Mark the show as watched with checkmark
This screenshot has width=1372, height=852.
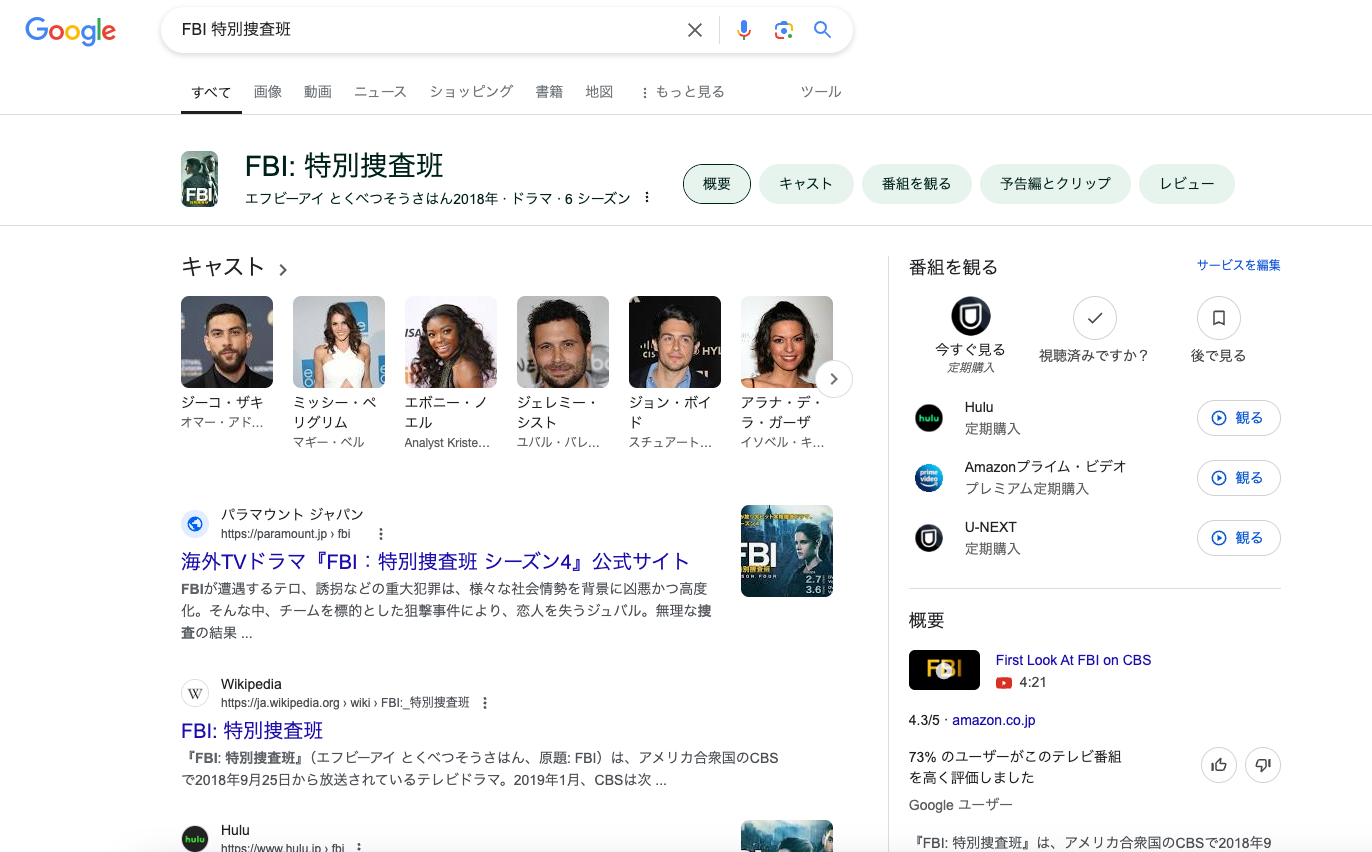coord(1095,318)
